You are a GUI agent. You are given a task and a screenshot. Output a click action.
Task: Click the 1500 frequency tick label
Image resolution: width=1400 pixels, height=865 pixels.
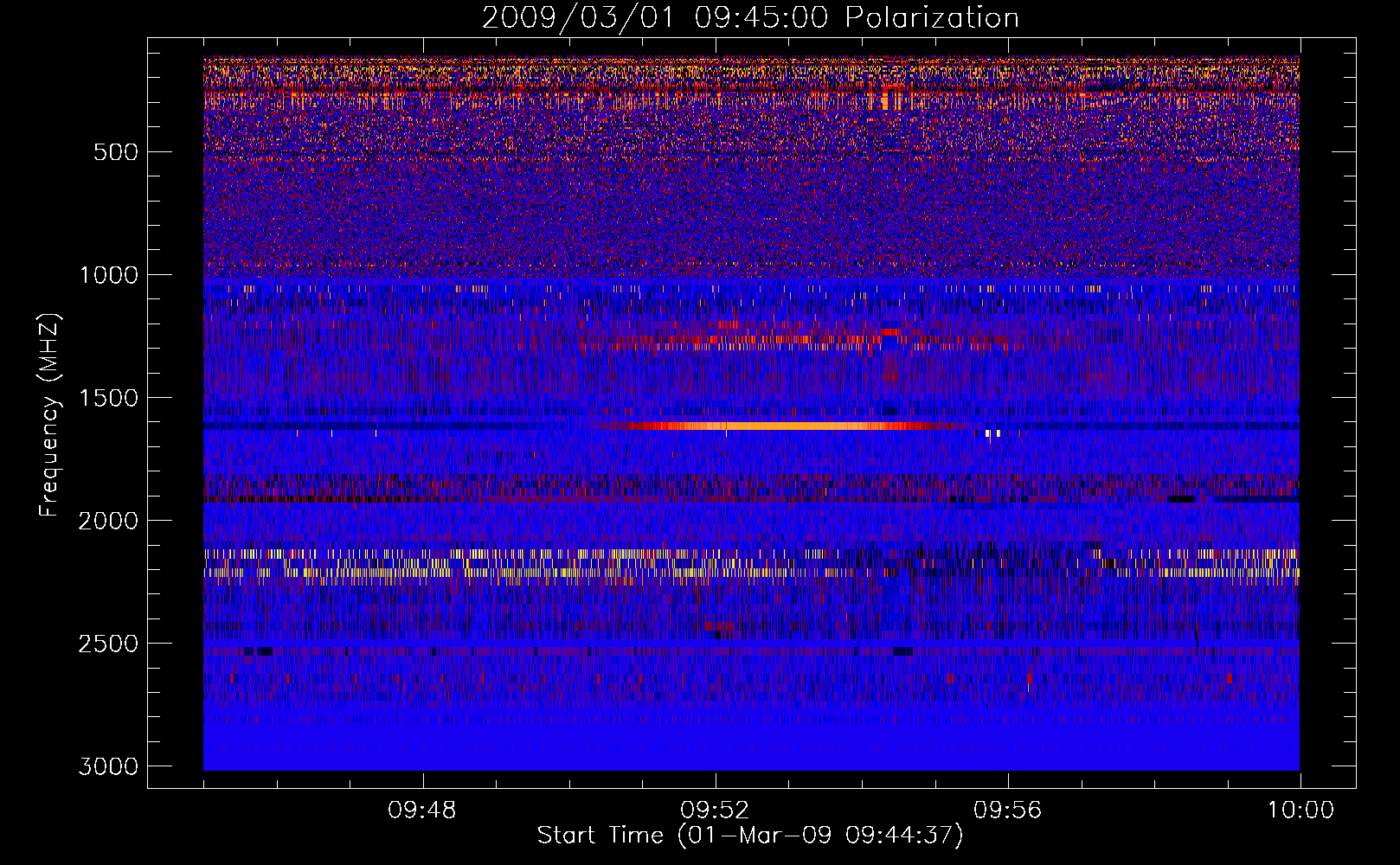(x=109, y=398)
